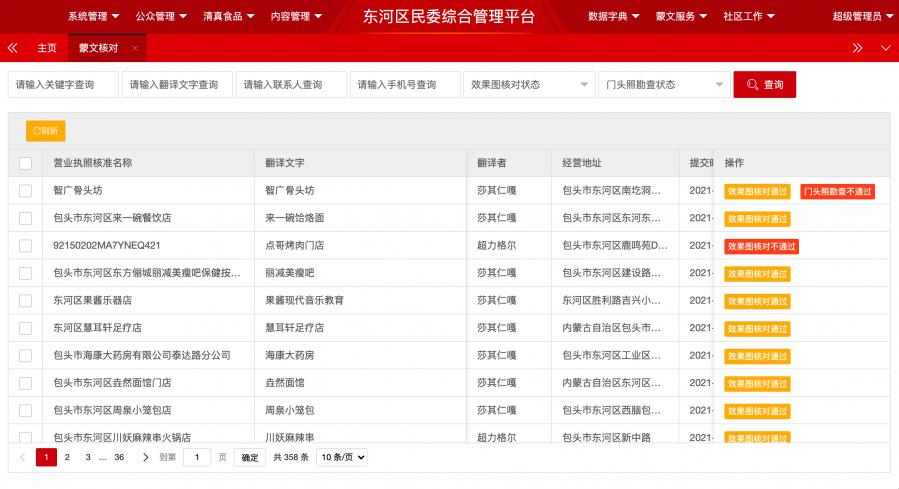Open the 10条/页 page size selector
Screen dimensions: 899x489
(342, 457)
